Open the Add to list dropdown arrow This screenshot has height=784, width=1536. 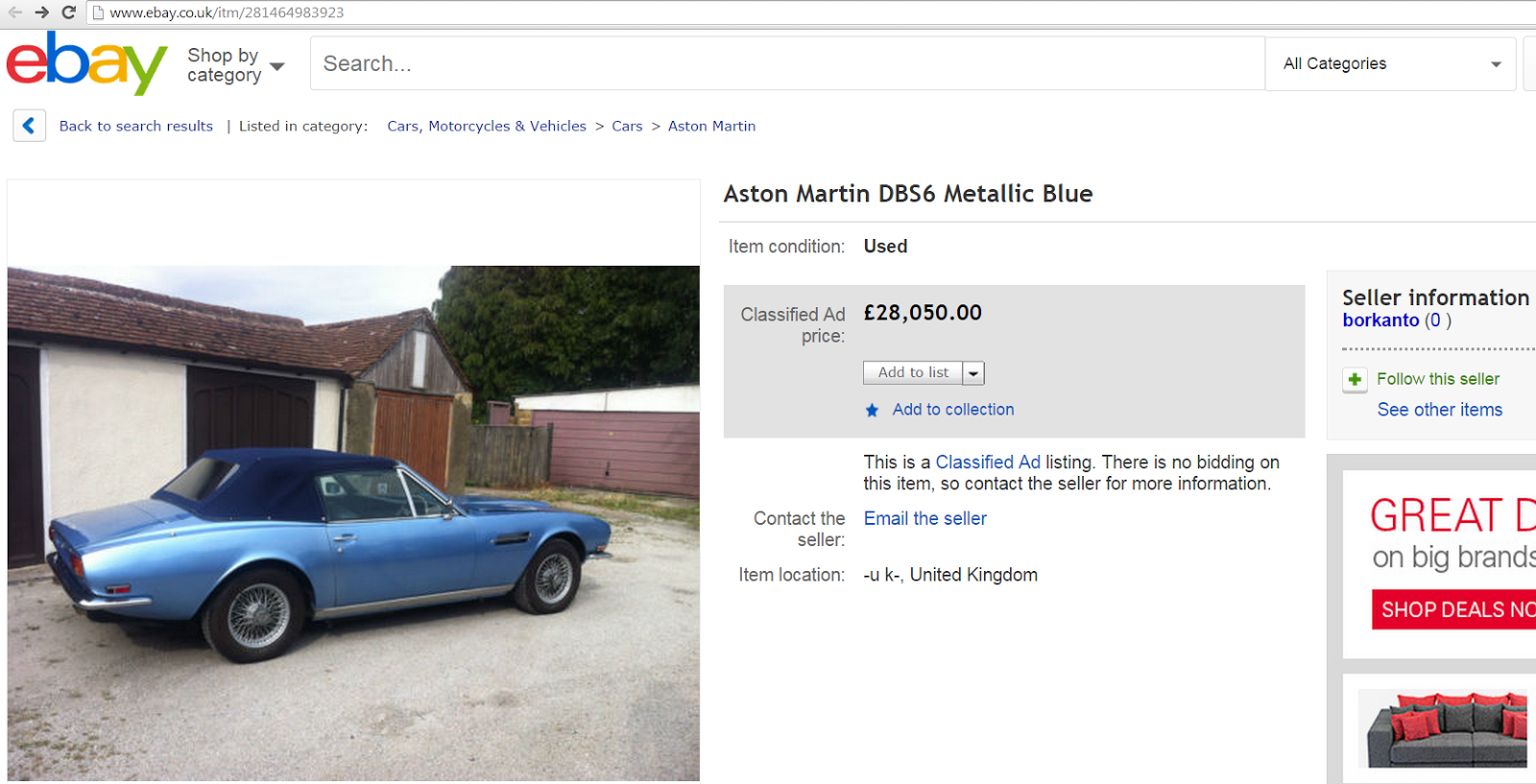tap(973, 373)
